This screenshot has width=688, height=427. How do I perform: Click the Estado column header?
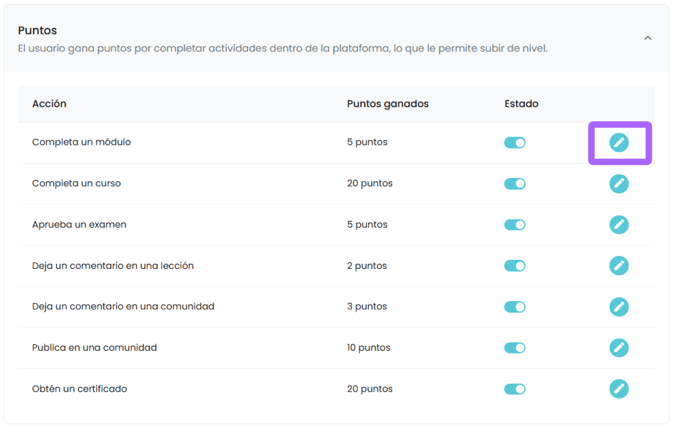point(521,104)
